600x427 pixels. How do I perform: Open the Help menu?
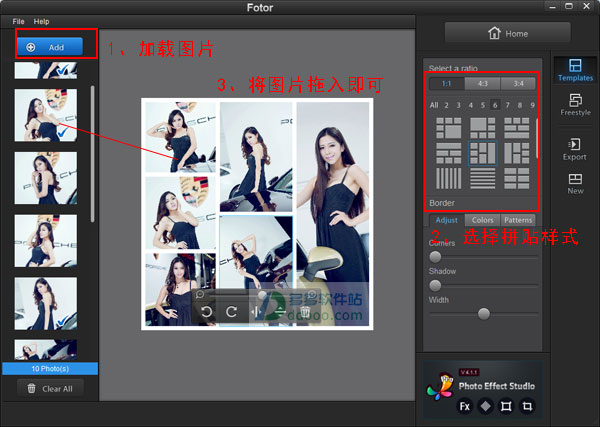(41, 21)
